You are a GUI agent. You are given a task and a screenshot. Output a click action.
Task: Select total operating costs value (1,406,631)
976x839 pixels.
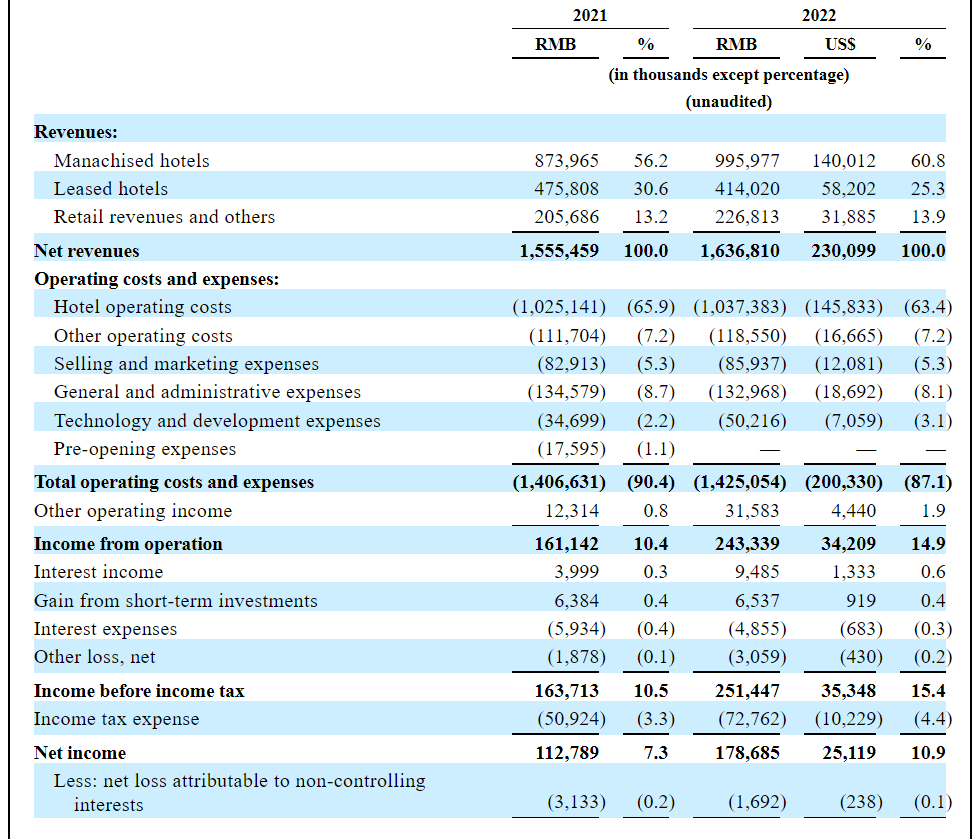559,482
